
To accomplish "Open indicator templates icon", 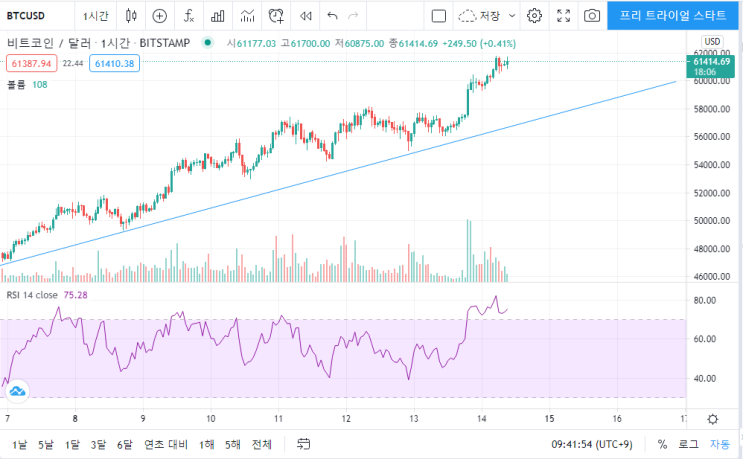I will [247, 16].
